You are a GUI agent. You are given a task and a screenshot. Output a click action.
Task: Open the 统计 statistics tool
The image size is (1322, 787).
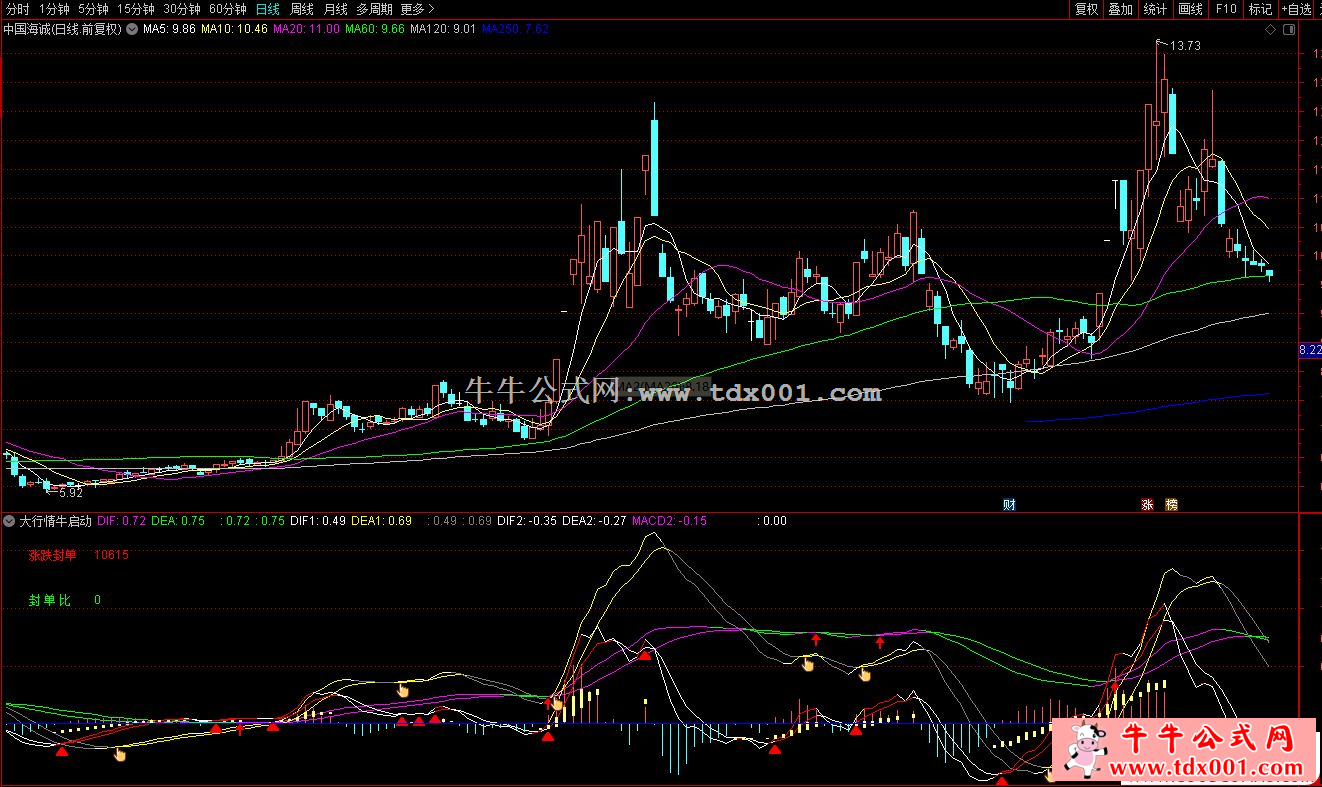pyautogui.click(x=1156, y=9)
